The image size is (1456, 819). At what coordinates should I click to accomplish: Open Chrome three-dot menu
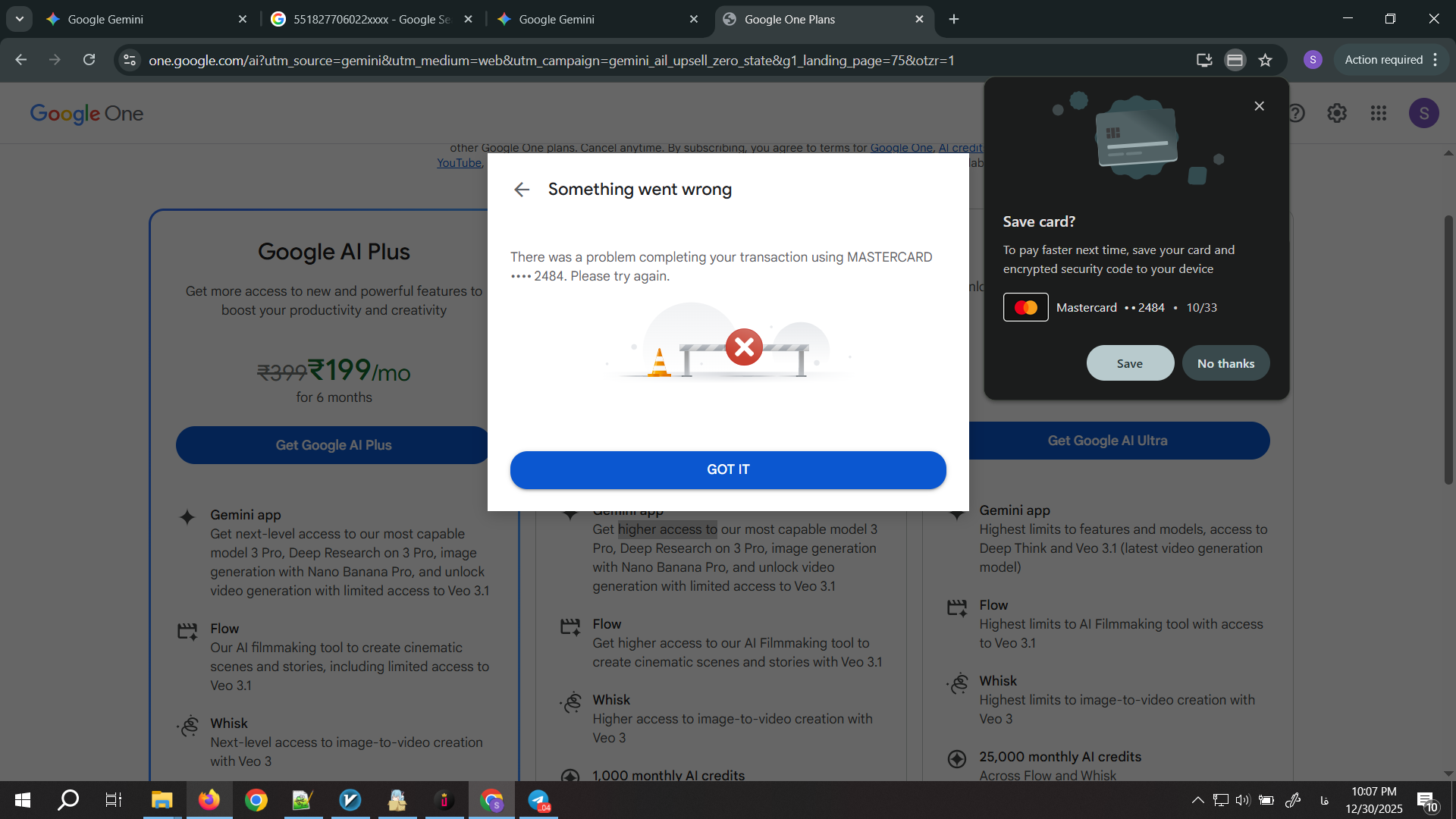click(x=1436, y=60)
